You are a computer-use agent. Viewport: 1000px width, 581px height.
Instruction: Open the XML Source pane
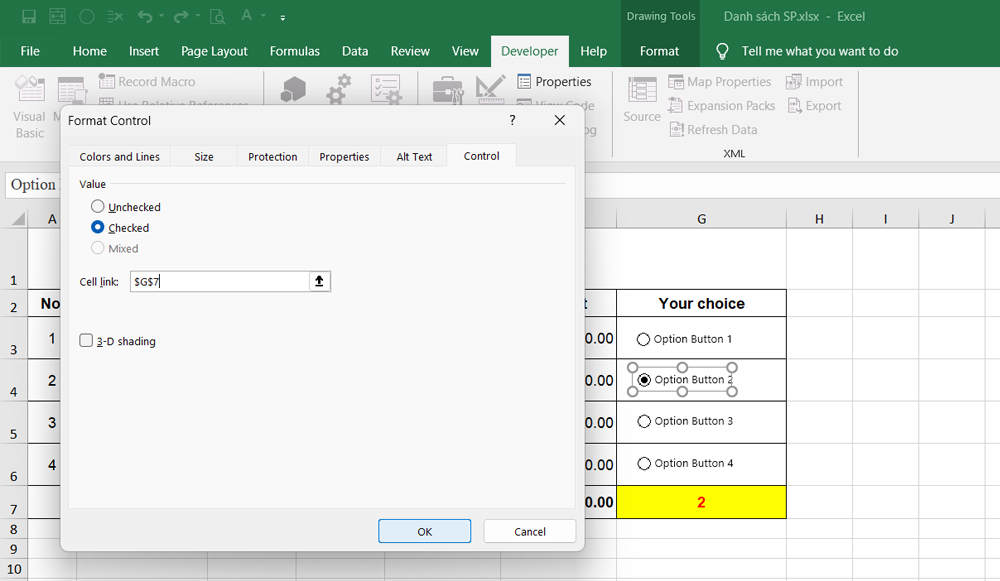(x=642, y=99)
